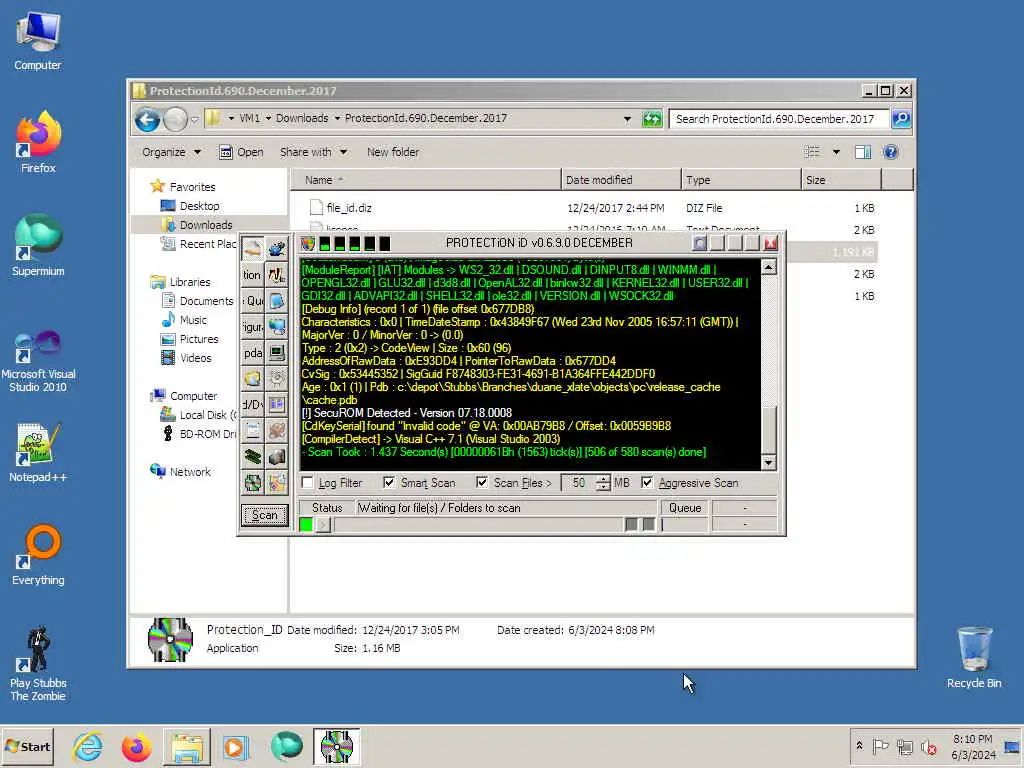Open Microsoft Visual Studio 2010 shortcut
The image size is (1024, 768).
click(38, 361)
